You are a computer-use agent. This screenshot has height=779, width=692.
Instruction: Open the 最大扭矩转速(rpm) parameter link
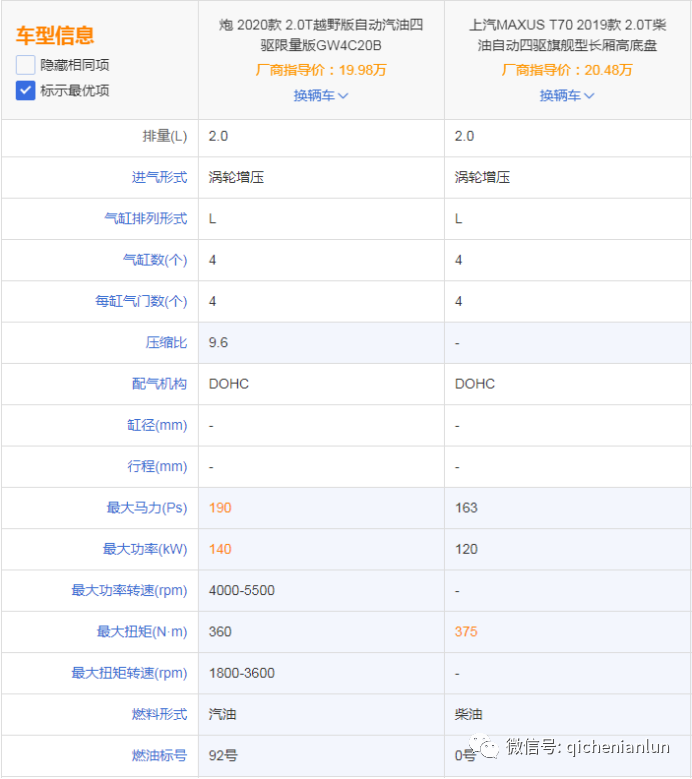[130, 673]
